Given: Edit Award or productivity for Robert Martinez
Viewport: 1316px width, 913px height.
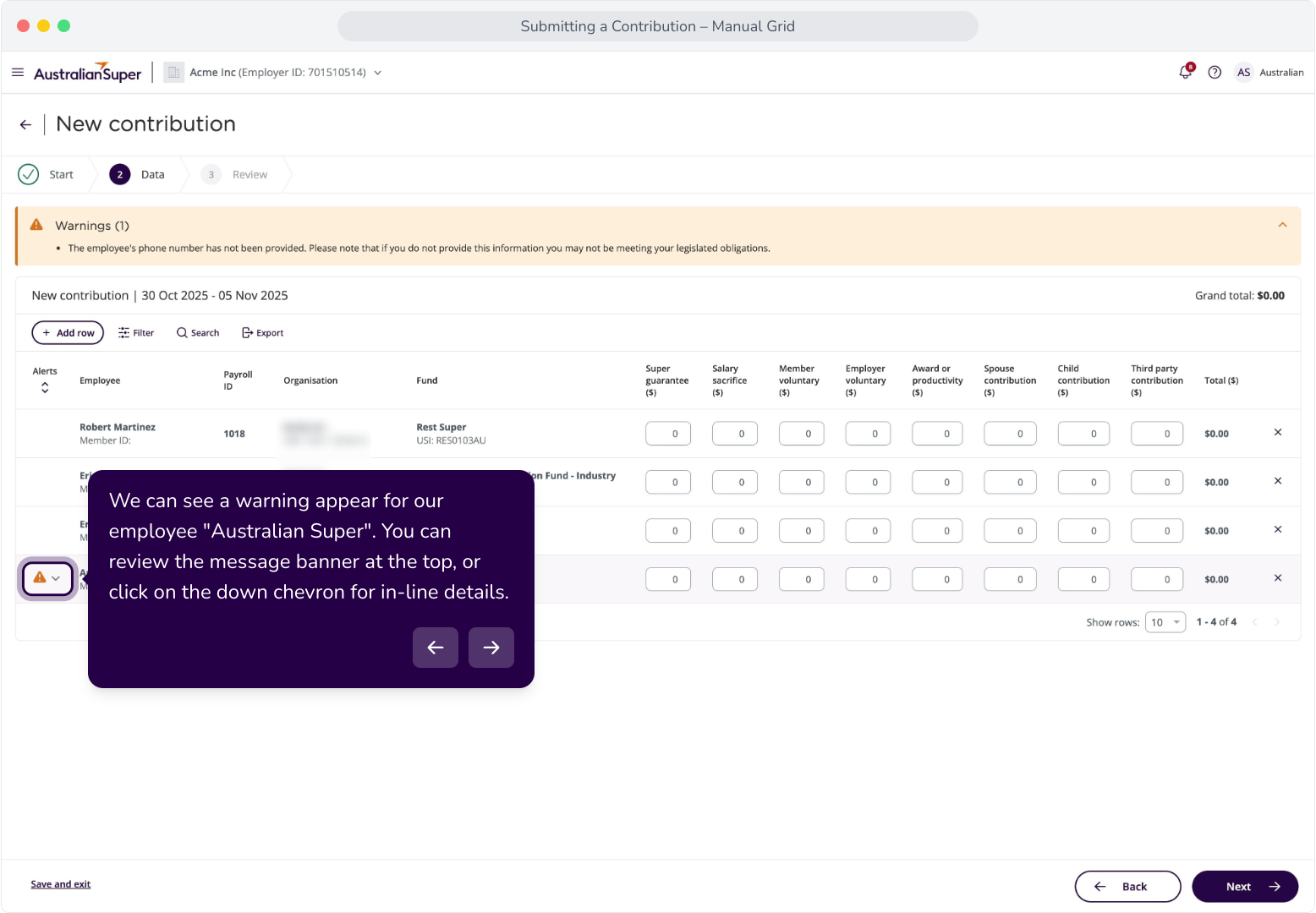Looking at the screenshot, I should pyautogui.click(x=937, y=434).
